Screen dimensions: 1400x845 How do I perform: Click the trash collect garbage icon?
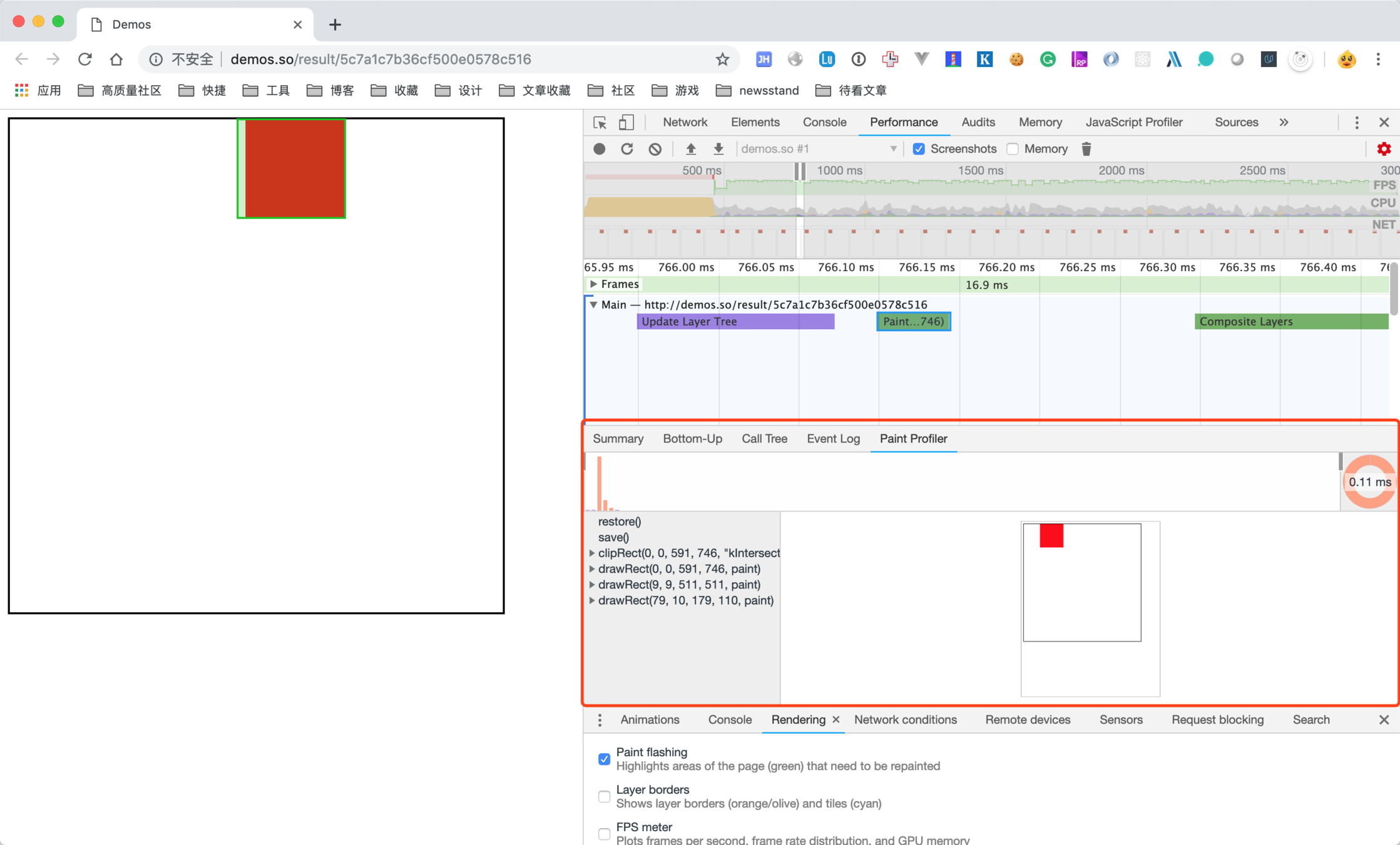click(1086, 149)
